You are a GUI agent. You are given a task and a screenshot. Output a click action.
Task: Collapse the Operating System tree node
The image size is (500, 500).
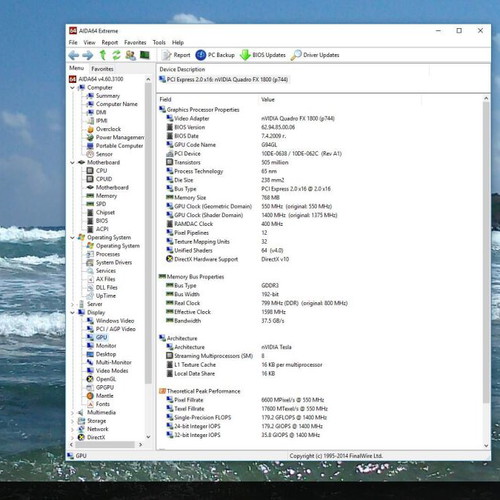[x=72, y=237]
